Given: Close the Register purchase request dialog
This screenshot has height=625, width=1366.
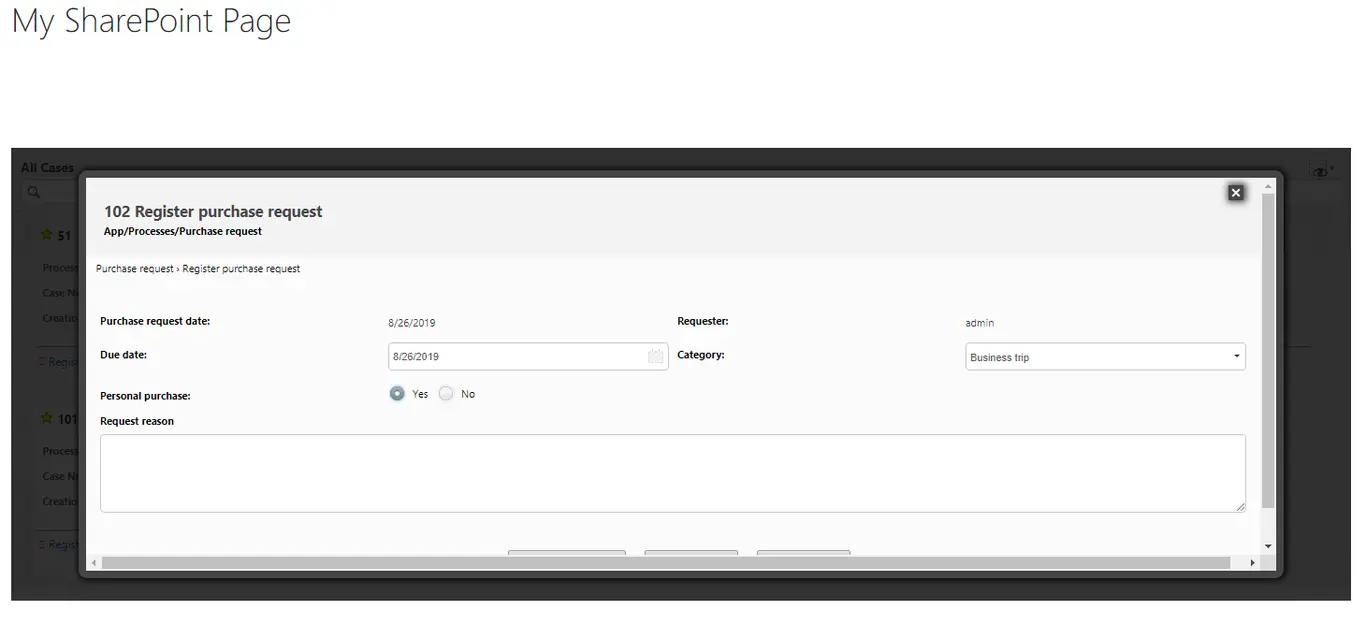Looking at the screenshot, I should coord(1236,193).
